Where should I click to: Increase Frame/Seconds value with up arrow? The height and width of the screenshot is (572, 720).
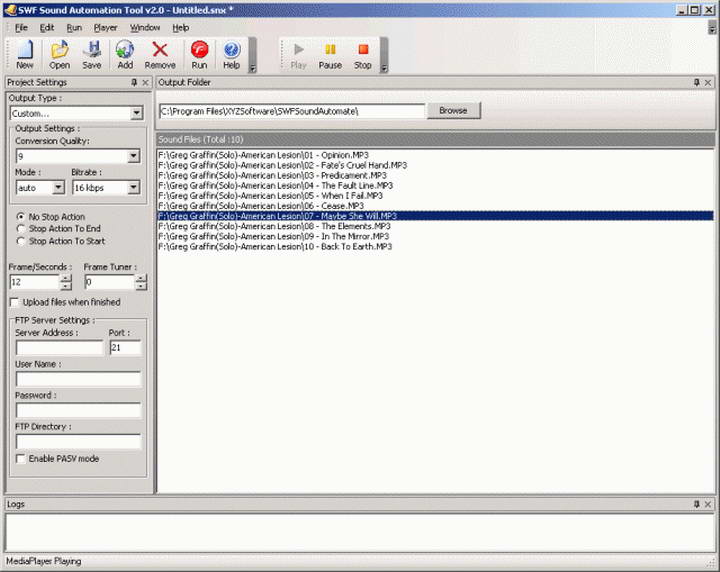click(x=66, y=278)
